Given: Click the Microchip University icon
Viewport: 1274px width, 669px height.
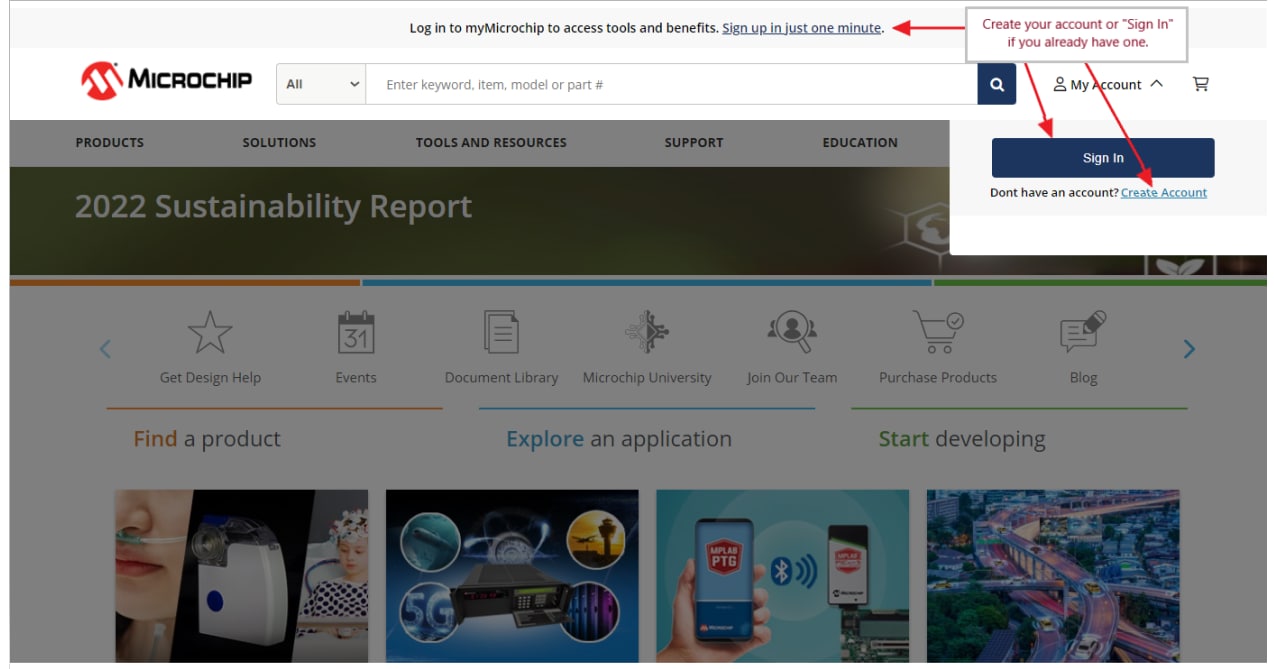Looking at the screenshot, I should [x=647, y=331].
